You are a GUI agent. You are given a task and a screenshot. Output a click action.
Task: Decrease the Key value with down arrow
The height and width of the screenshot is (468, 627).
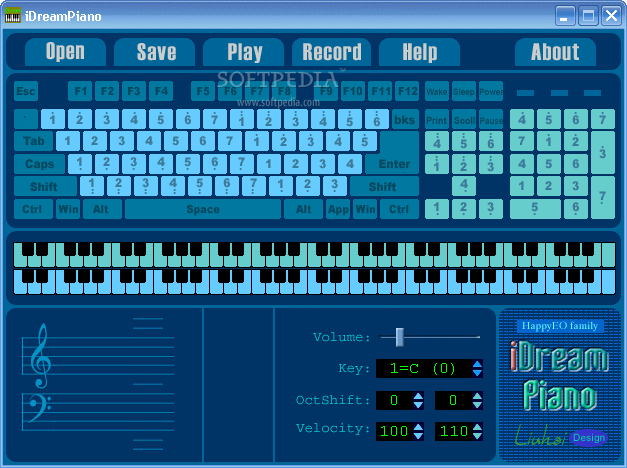click(x=477, y=373)
